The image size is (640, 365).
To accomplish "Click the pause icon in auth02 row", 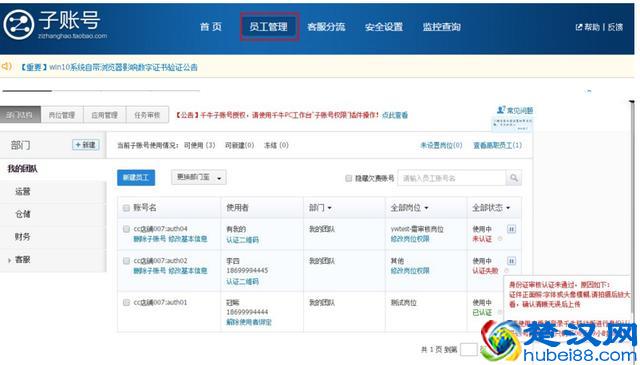I will click(511, 261).
